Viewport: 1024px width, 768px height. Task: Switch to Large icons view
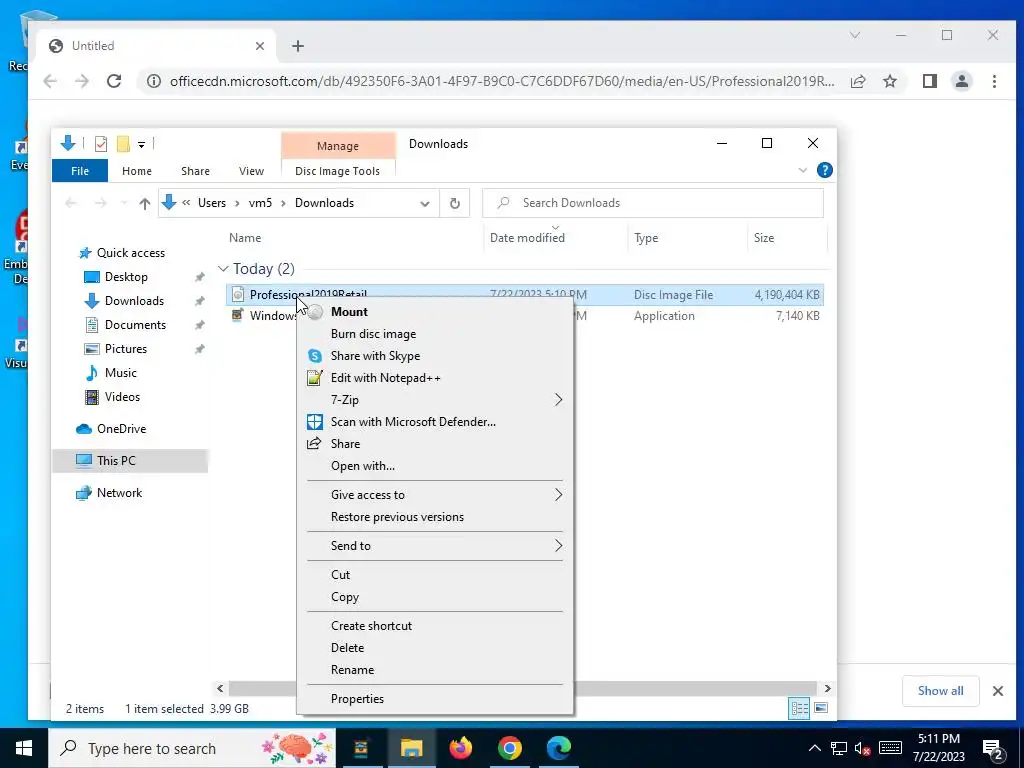(821, 709)
